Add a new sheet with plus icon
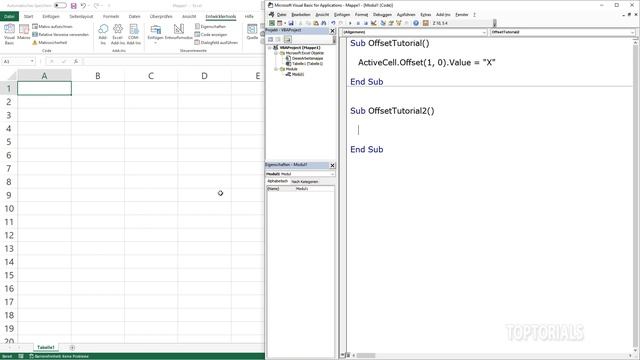640x360 pixels. click(72, 348)
